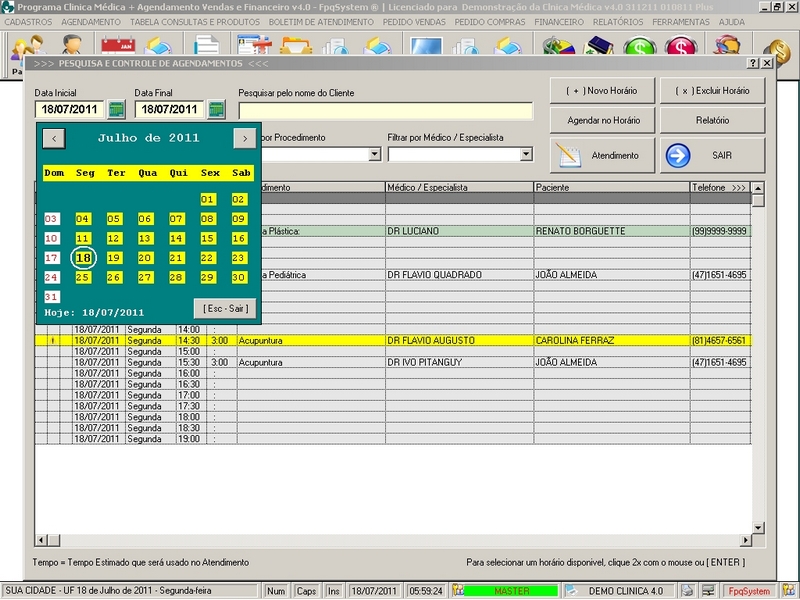800x600 pixels.
Task: Click the monitor screen toolbar icon
Action: coord(426,48)
